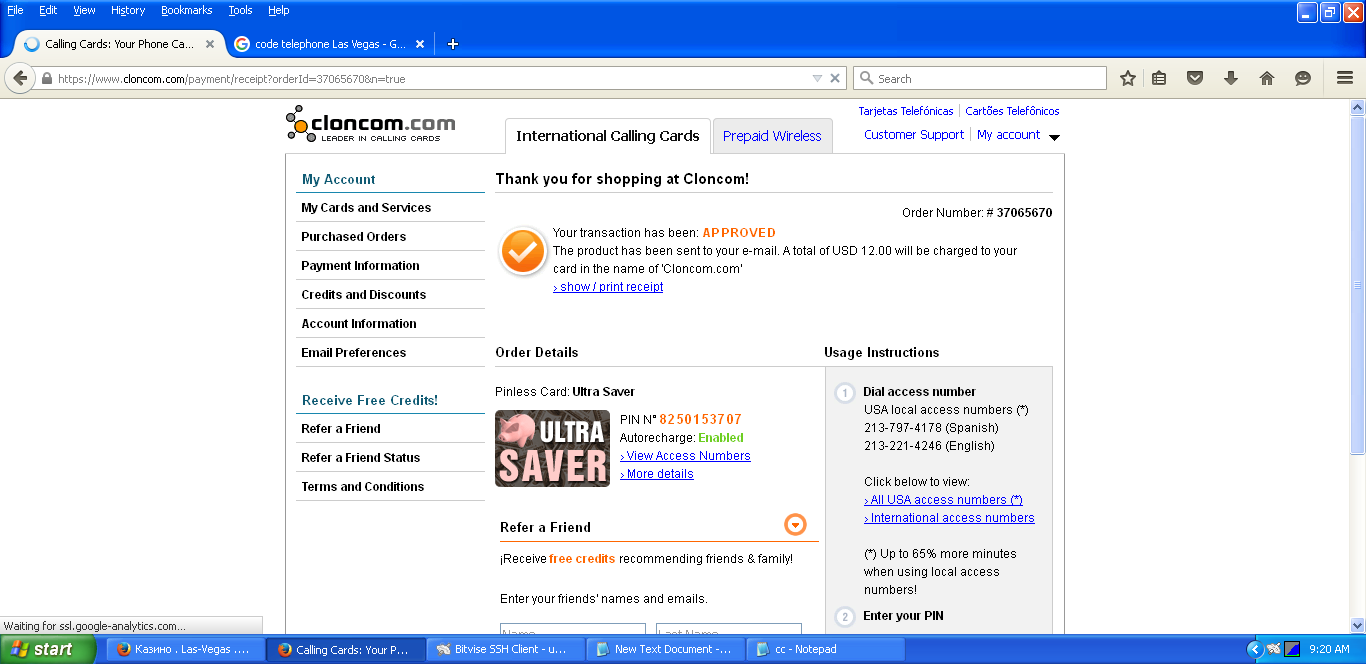This screenshot has height=664, width=1366.
Task: Click the browser back arrow button
Action: click(x=20, y=78)
